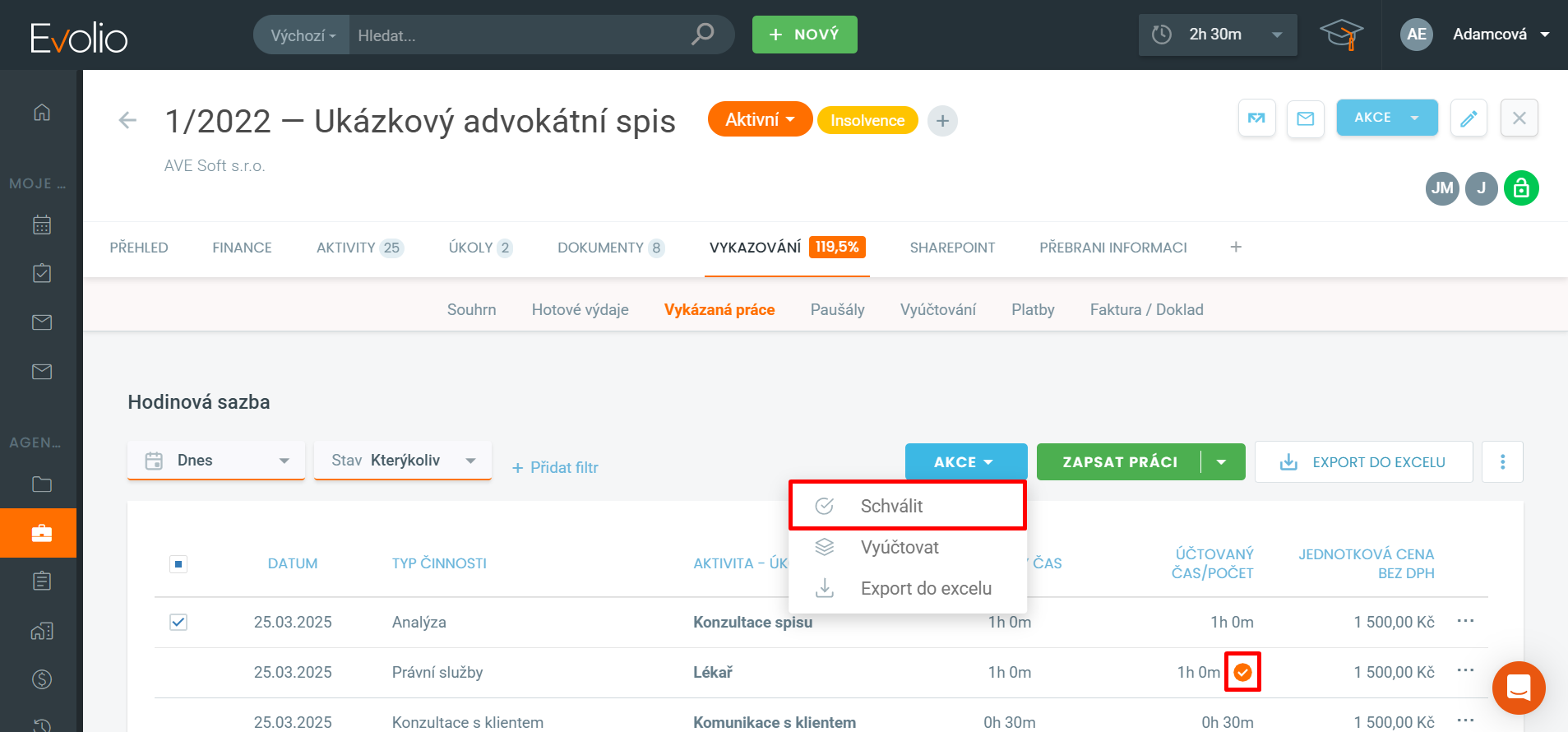Open the Stav Kterýkoliv filter dropdown
The image size is (1568, 732).
(x=402, y=461)
